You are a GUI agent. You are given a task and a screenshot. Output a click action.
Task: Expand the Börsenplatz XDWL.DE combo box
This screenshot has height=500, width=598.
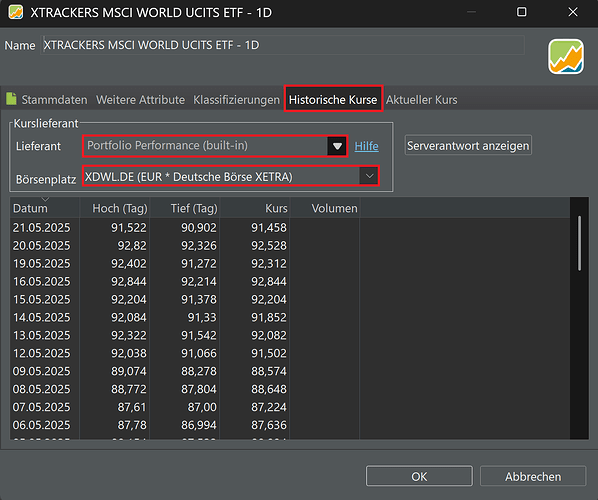pos(231,176)
